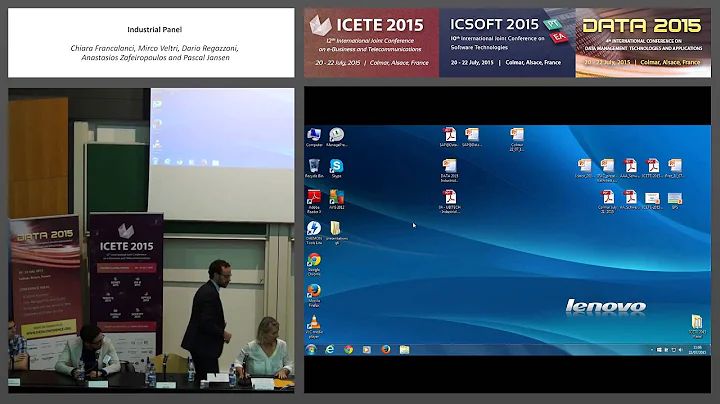Open VLC media player desktop shortcut
Screen dimensions: 720x404
[314, 327]
